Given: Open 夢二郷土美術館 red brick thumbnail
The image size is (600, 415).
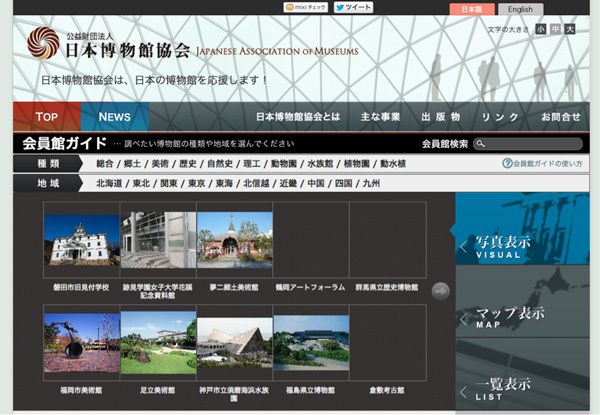Looking at the screenshot, I should pos(235,240).
